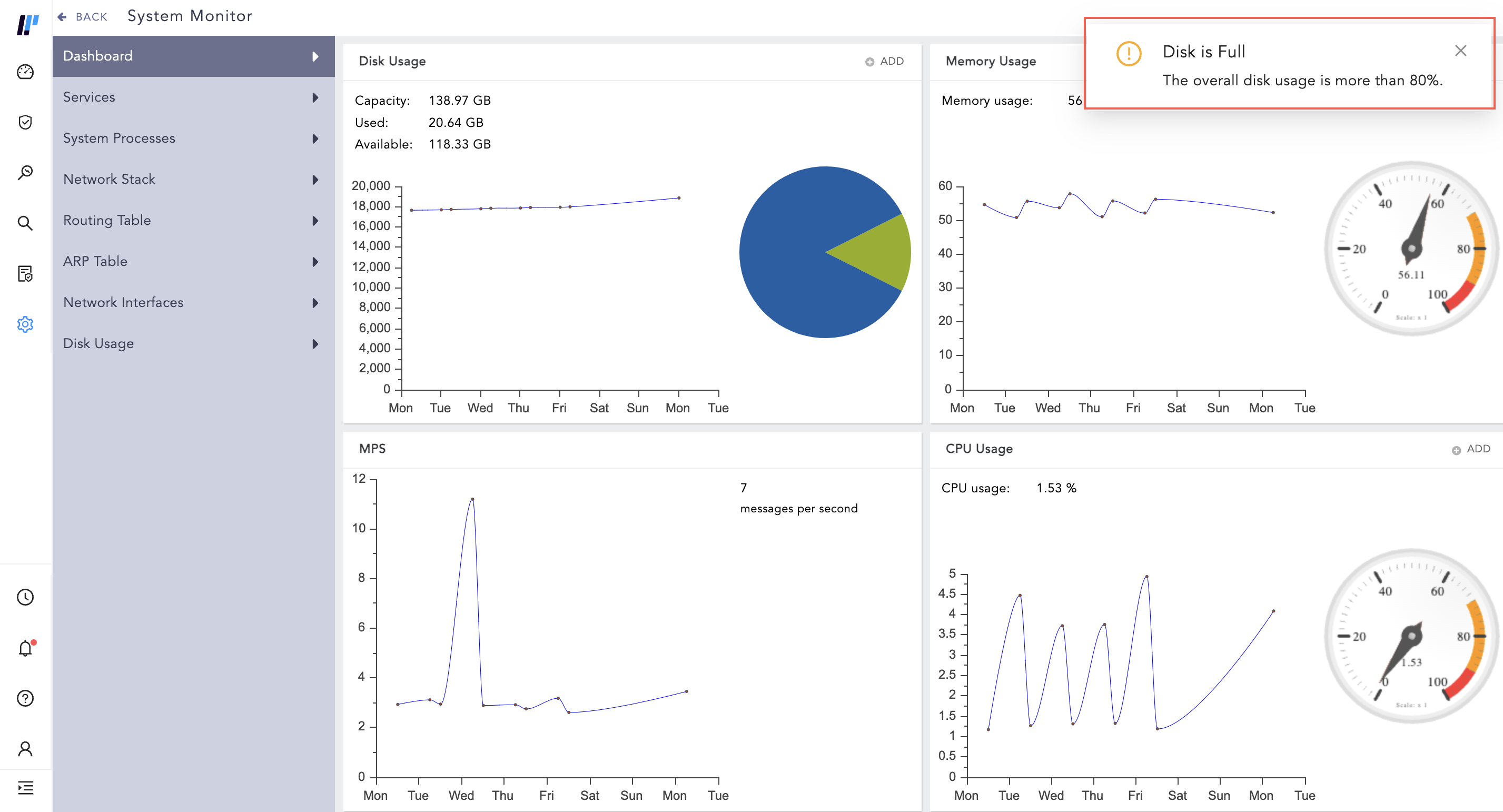Image resolution: width=1503 pixels, height=812 pixels.
Task: Open the user profile icon
Action: (x=25, y=749)
